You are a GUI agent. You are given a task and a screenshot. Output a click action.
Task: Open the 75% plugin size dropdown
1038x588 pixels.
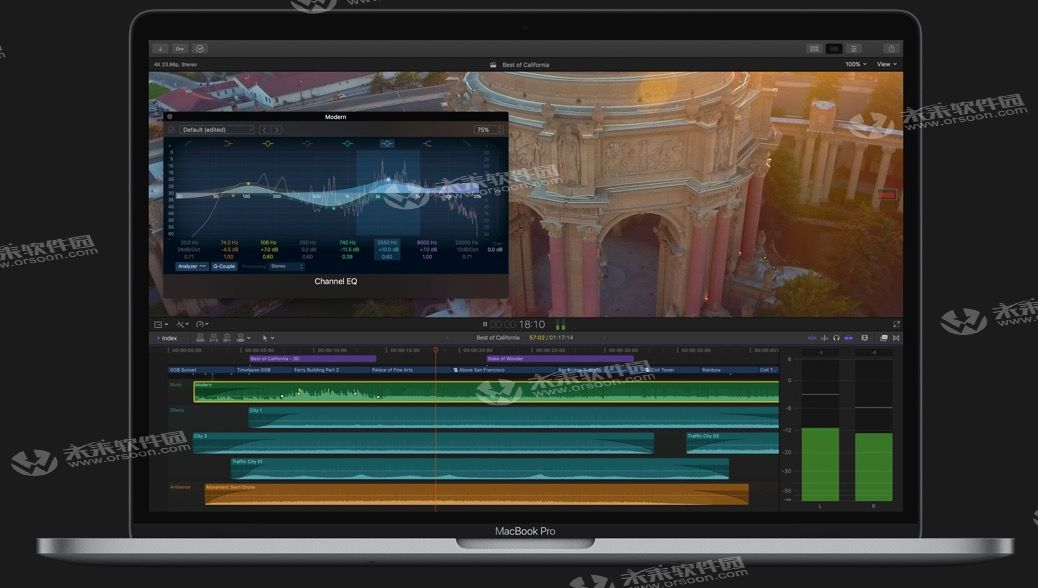point(489,130)
